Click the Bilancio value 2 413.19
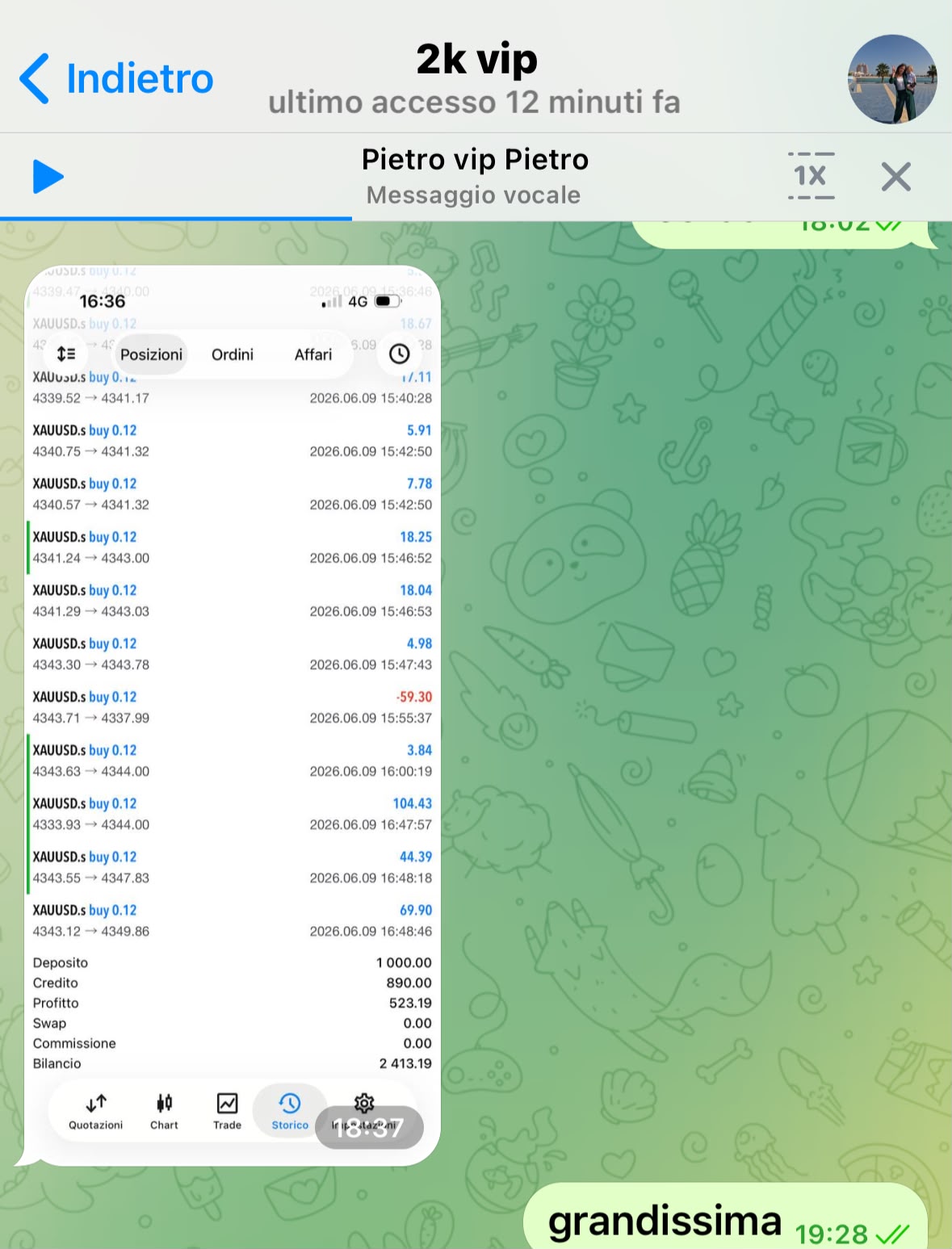The image size is (952, 1249). tap(405, 1063)
